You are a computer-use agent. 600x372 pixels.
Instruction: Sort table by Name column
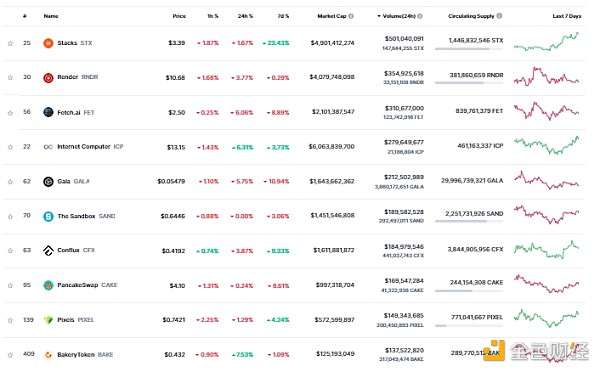click(x=51, y=16)
